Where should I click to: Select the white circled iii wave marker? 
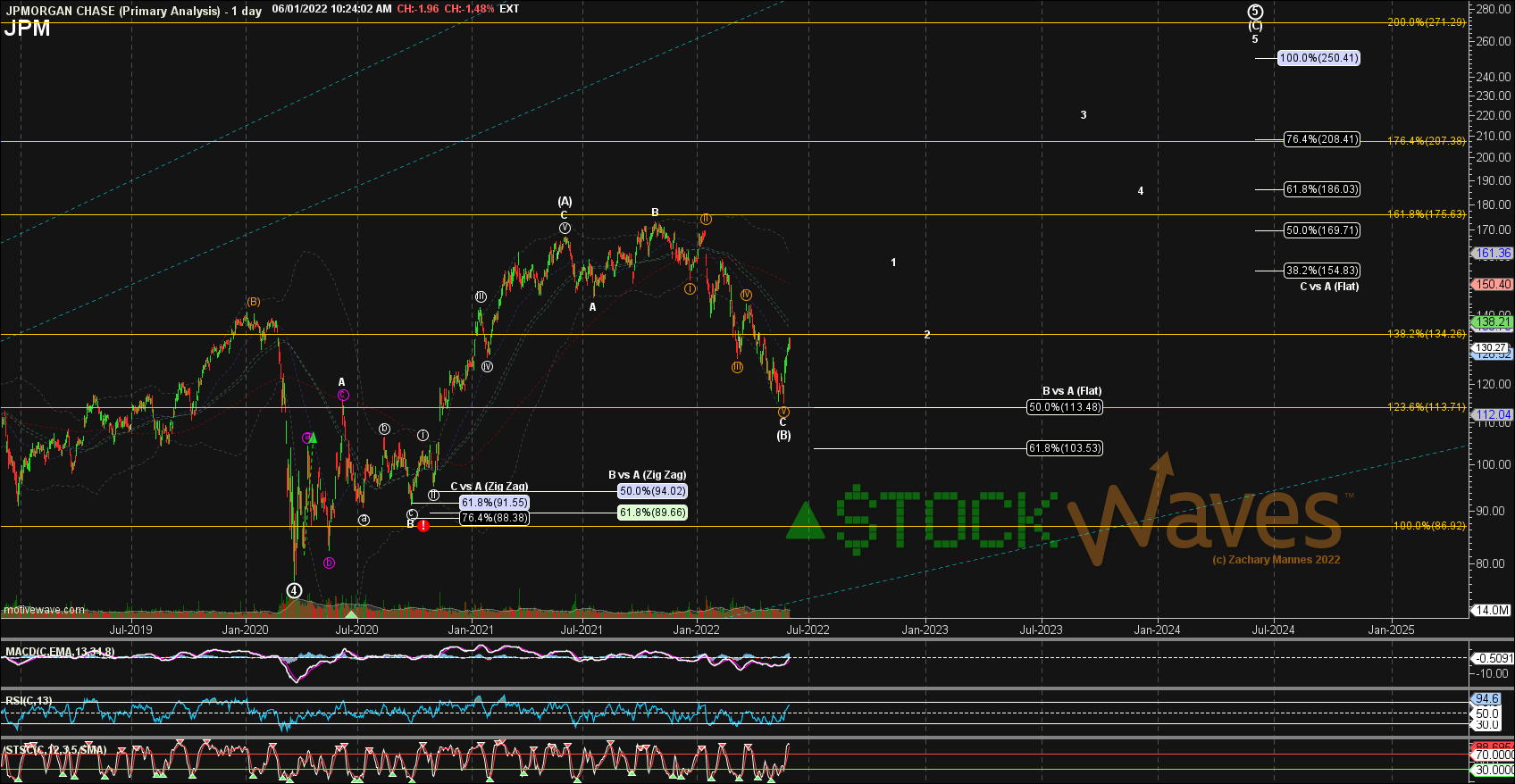pos(481,296)
